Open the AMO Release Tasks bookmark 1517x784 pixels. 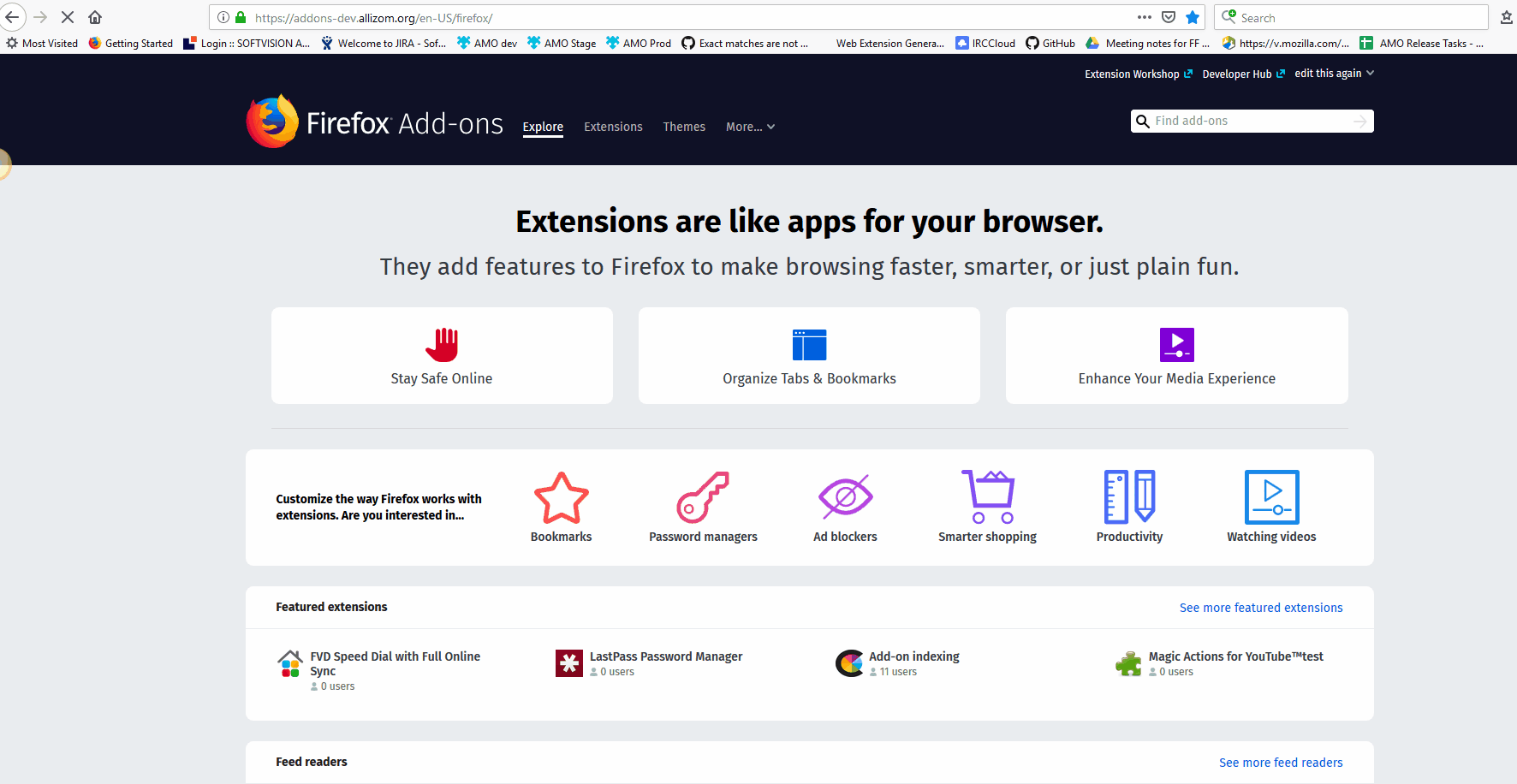(1422, 43)
